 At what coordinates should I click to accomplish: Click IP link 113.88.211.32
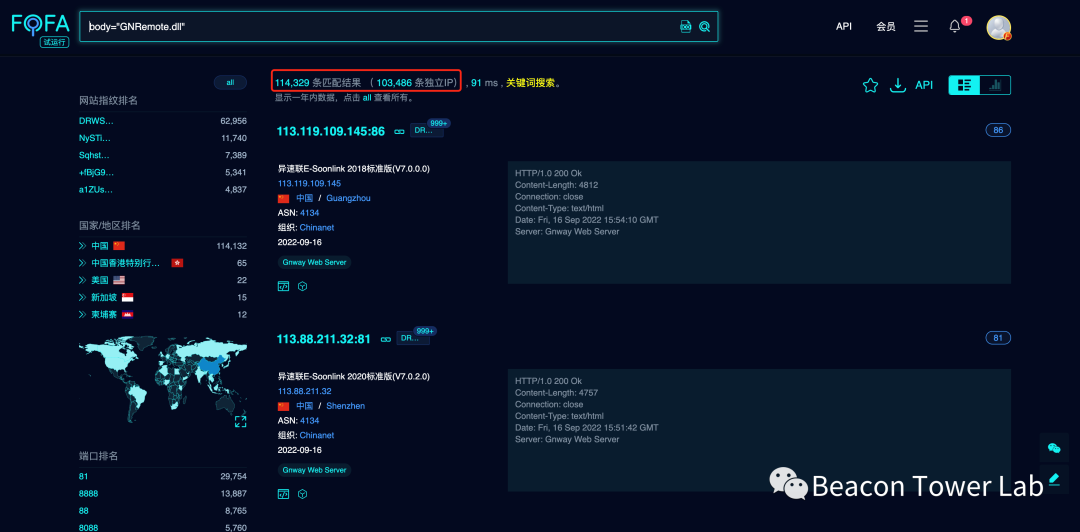304,391
